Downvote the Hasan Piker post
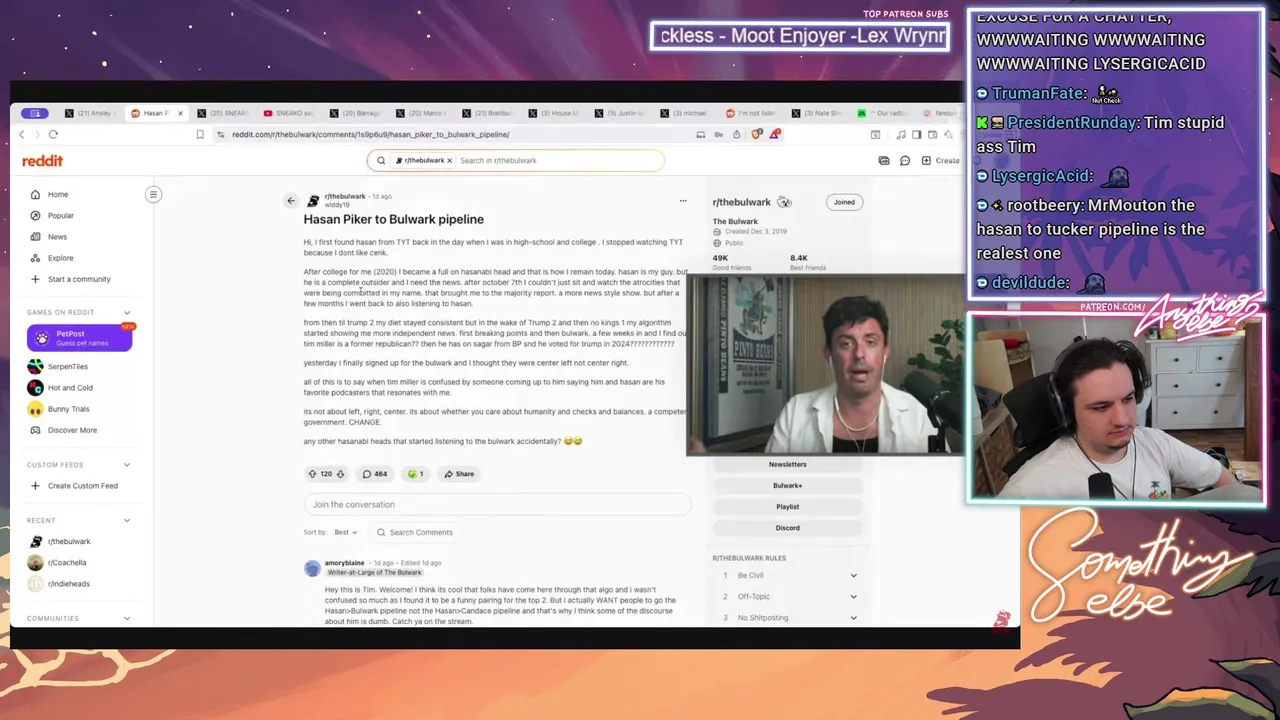Screen dimensions: 1280x720 (340, 474)
